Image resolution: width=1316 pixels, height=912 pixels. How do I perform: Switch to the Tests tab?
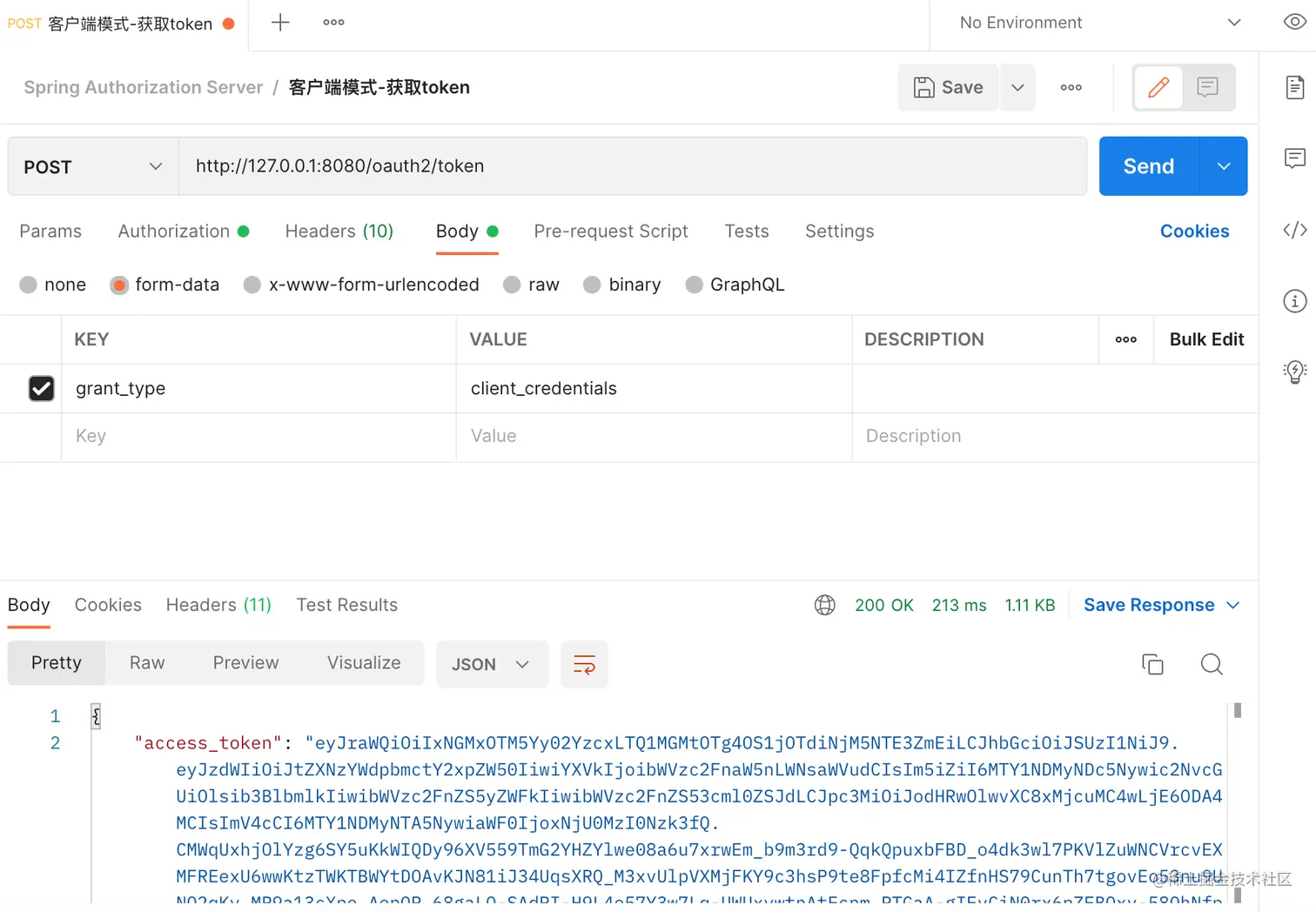coord(746,231)
